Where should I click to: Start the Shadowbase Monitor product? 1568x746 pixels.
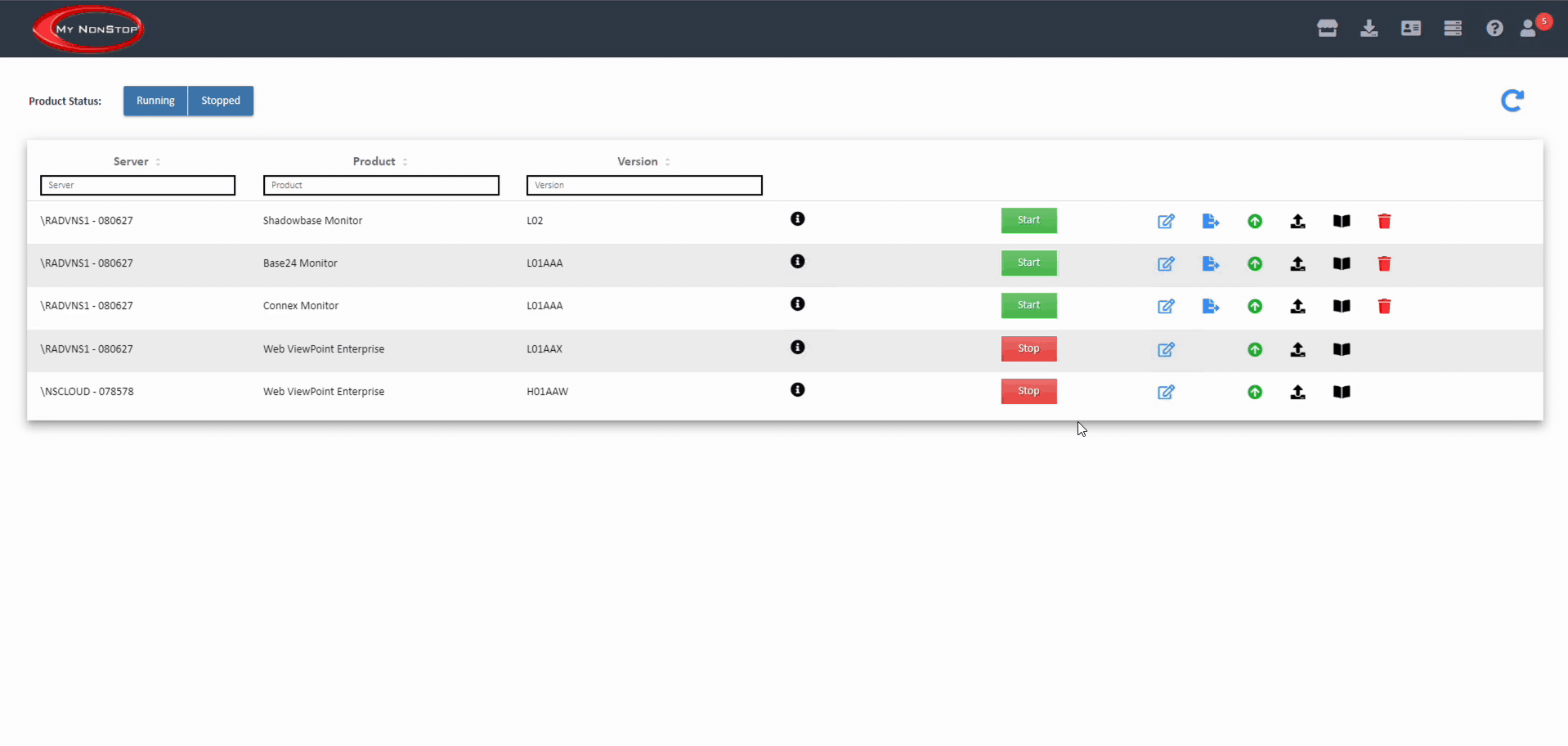tap(1028, 220)
